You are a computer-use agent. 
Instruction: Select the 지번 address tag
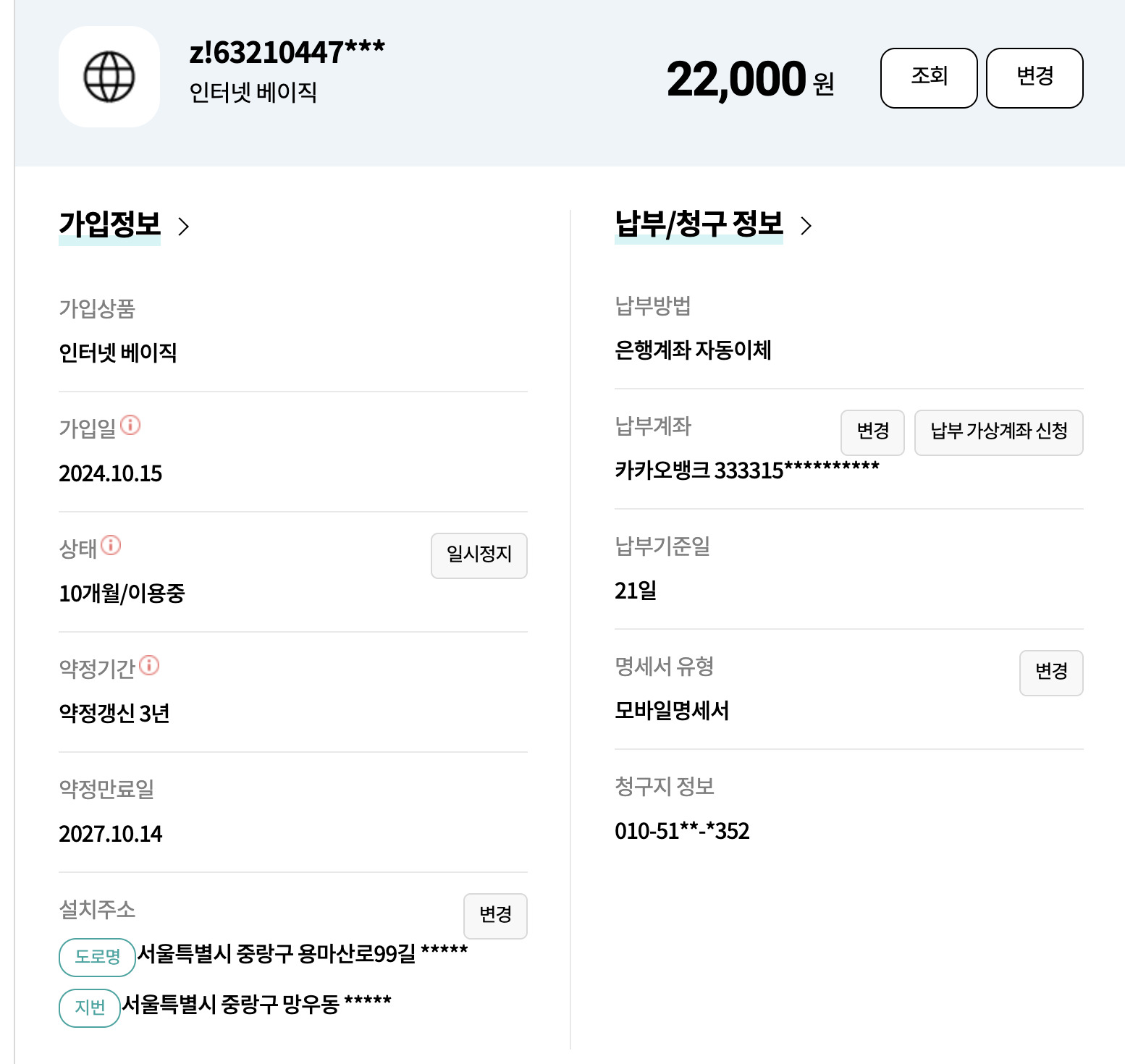(x=90, y=1008)
